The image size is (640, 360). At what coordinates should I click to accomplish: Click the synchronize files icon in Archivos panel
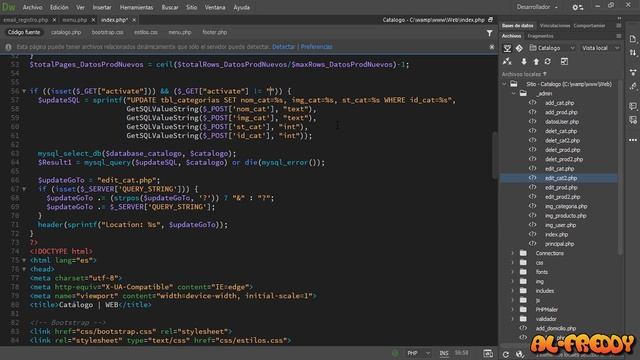pos(548,62)
